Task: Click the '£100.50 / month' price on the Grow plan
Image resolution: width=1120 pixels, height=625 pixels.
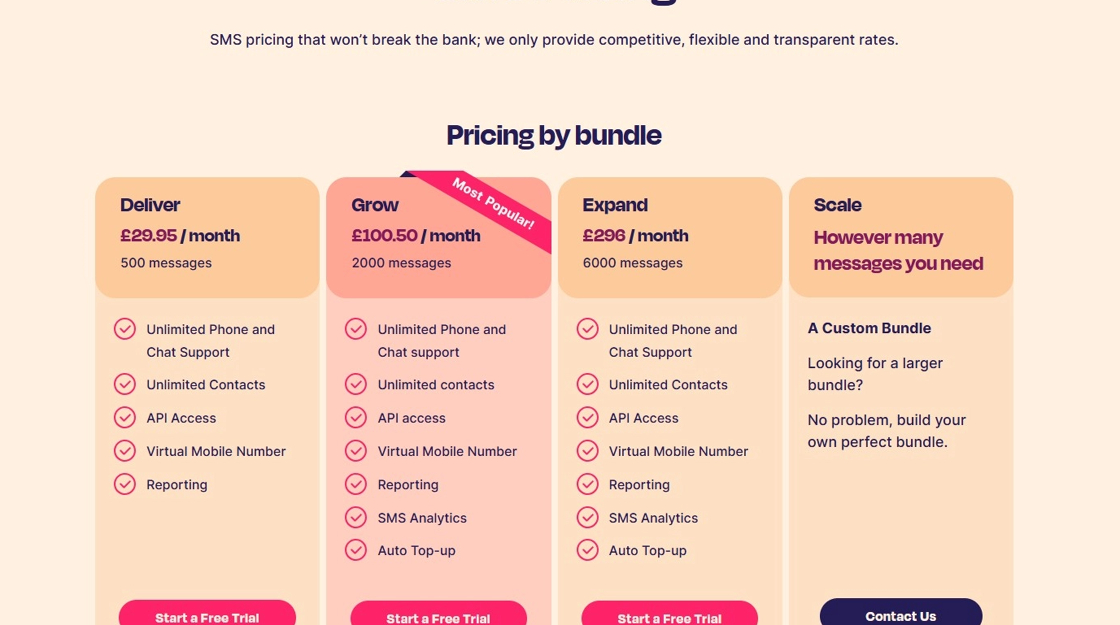Action: (416, 236)
